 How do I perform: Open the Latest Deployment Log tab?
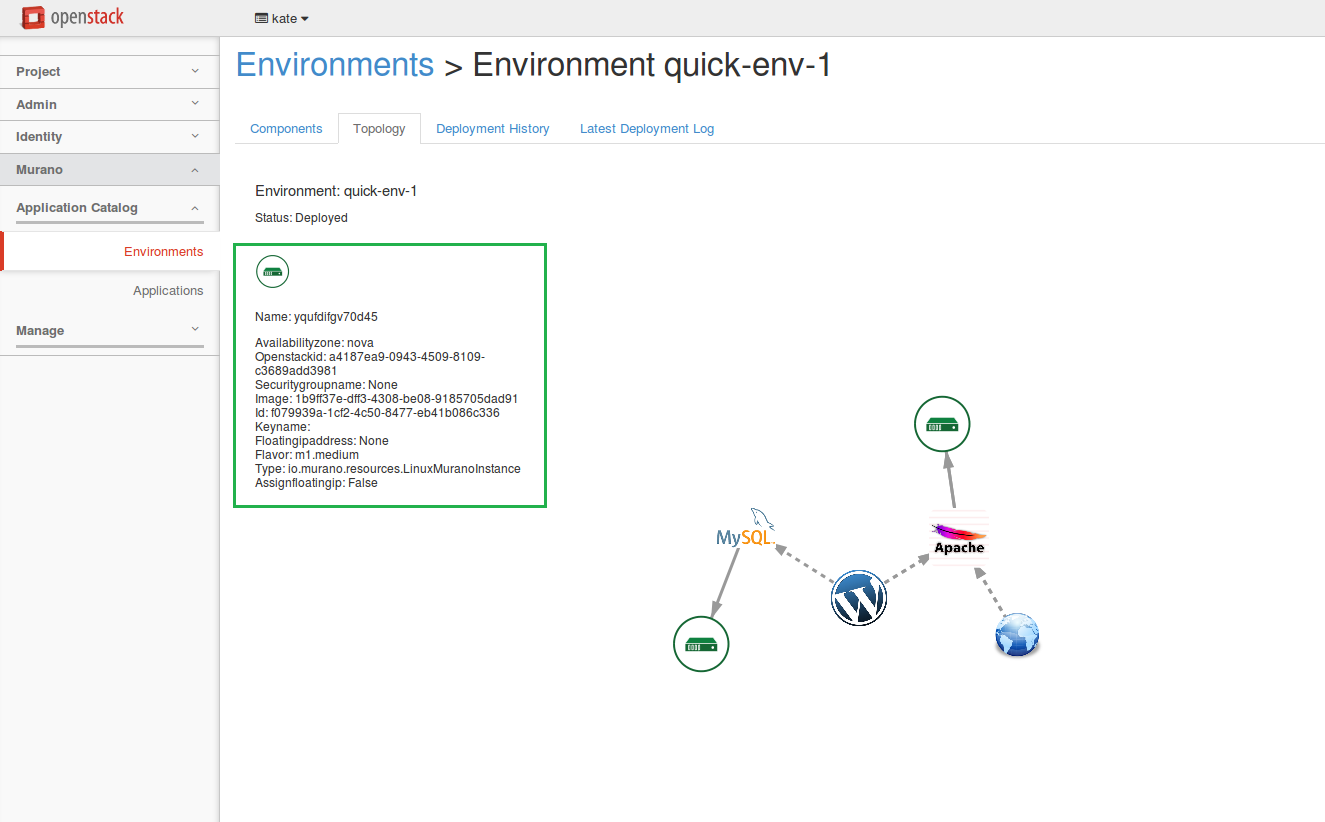coord(646,129)
